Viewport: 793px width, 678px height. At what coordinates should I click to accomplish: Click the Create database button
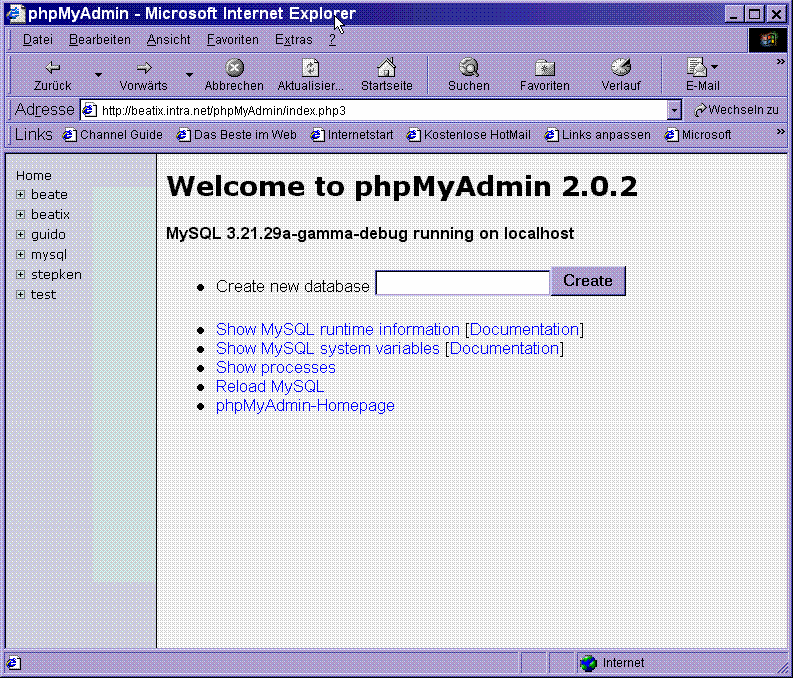[x=588, y=282]
